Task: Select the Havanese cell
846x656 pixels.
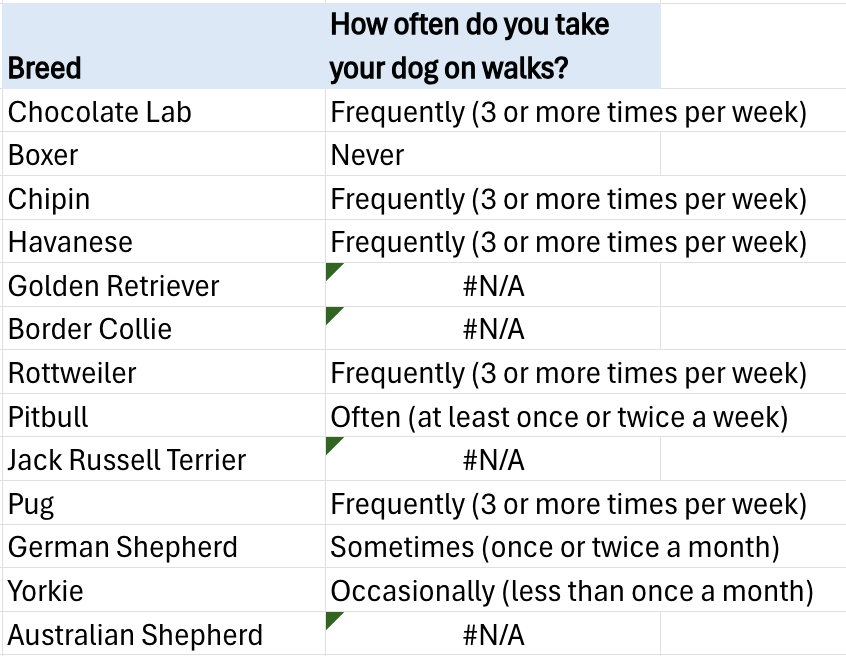Action: [x=164, y=241]
